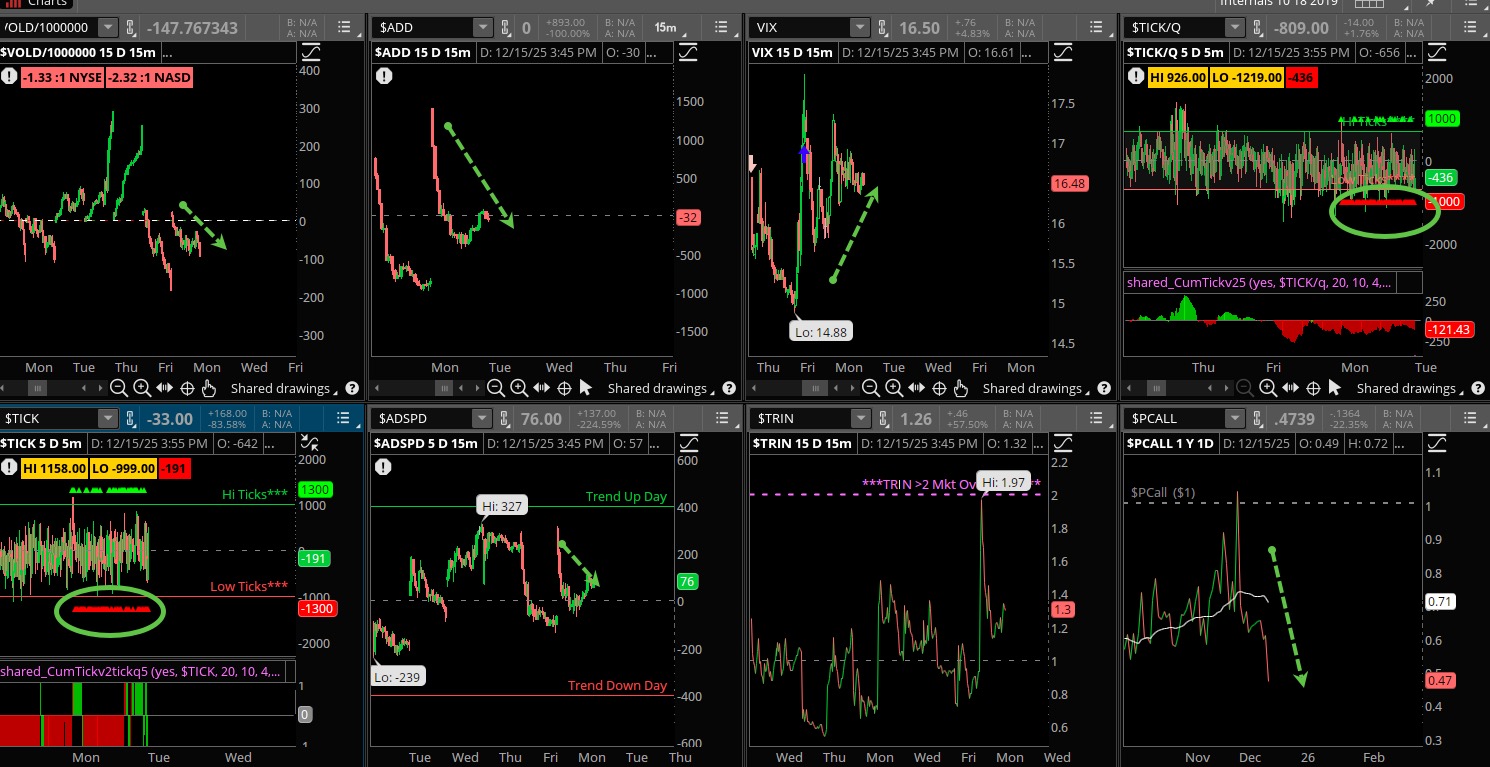Open the $ADD symbol dropdown
The image size is (1490, 767).
483,28
